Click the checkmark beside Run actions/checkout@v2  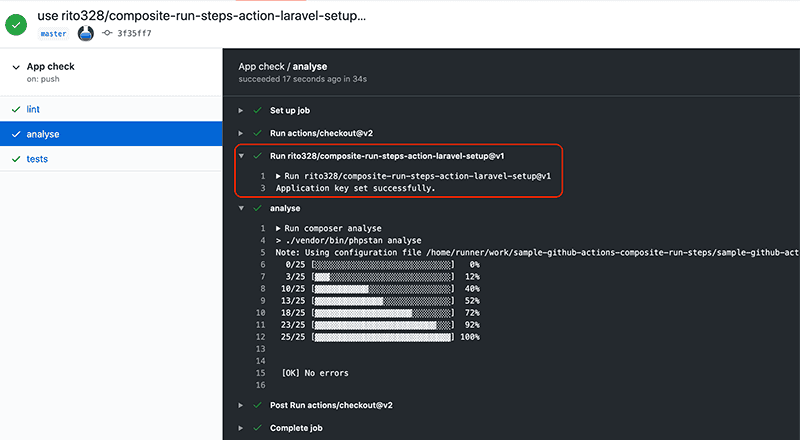(257, 133)
